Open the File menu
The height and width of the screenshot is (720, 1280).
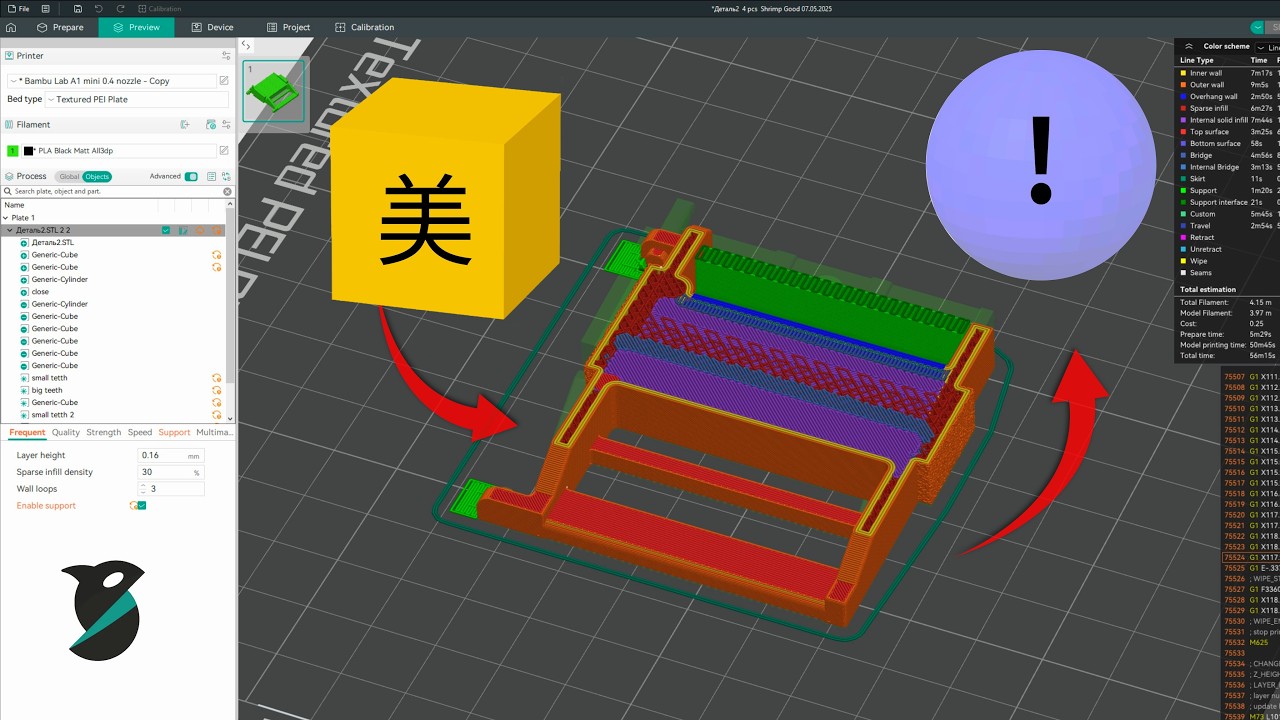(x=19, y=9)
